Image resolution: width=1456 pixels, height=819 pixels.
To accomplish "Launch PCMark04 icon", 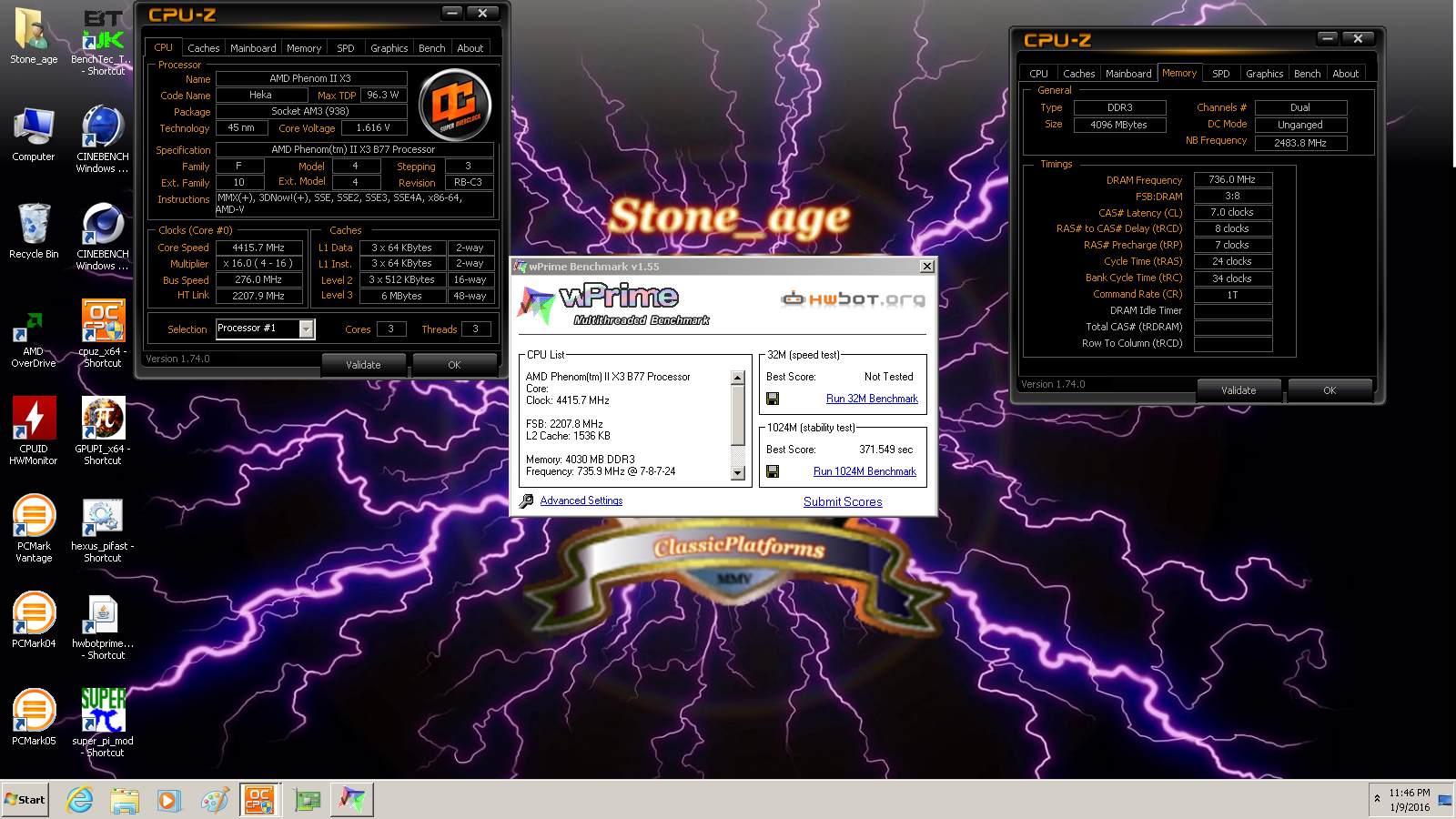I will pyautogui.click(x=34, y=620).
